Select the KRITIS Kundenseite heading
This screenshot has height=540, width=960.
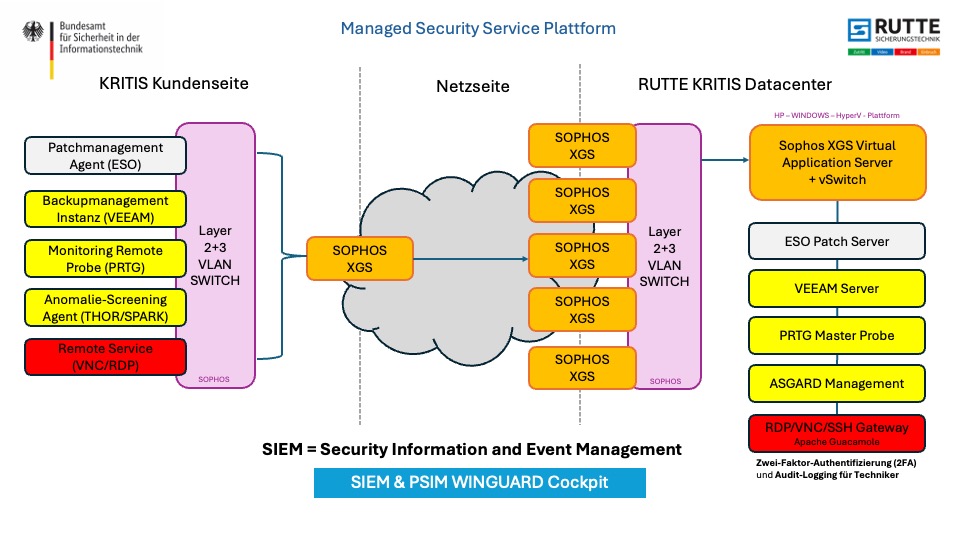coord(174,84)
